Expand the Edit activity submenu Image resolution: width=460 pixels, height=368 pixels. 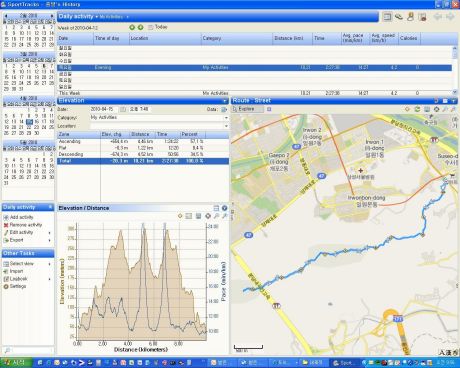[x=50, y=233]
